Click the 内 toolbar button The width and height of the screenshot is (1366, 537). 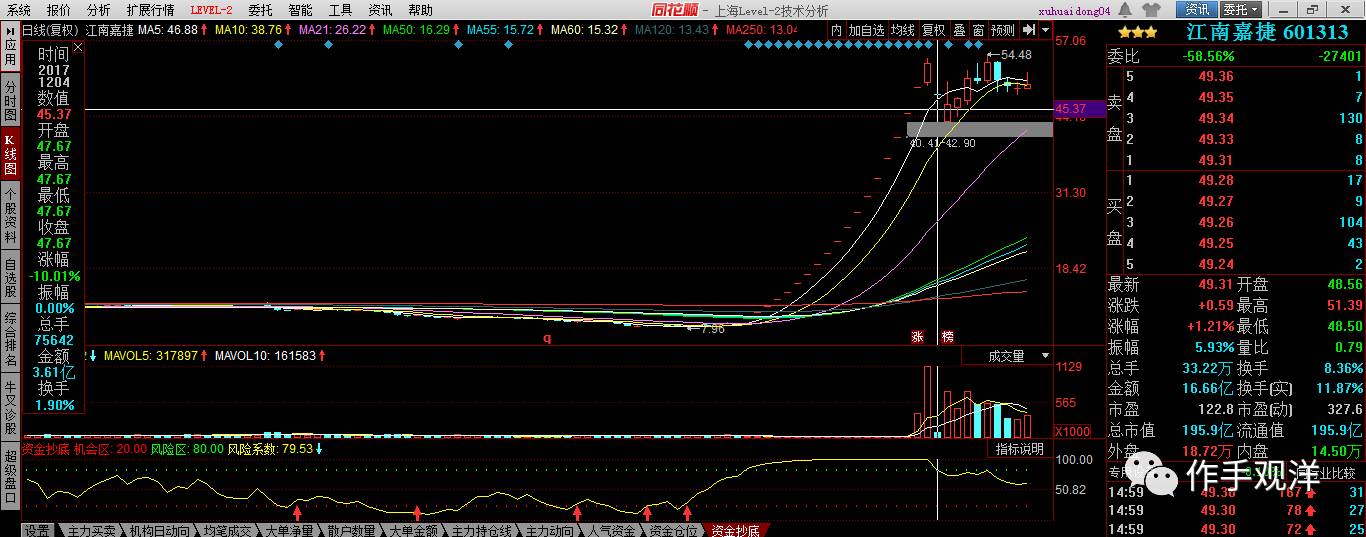[836, 30]
